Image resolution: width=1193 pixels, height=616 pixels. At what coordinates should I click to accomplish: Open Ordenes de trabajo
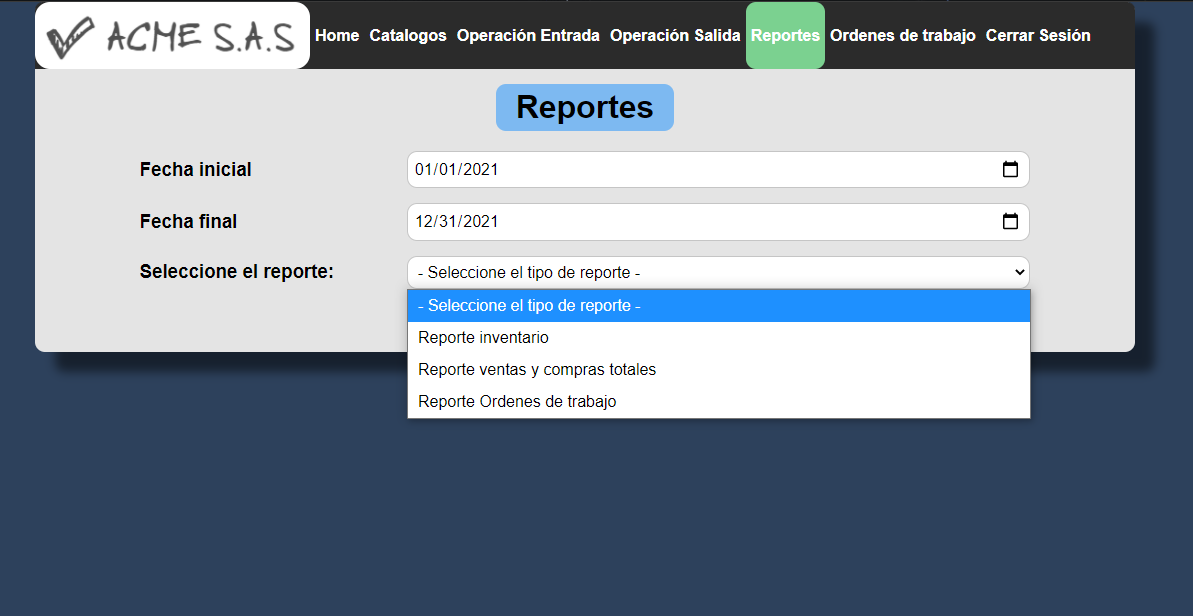pyautogui.click(x=902, y=35)
